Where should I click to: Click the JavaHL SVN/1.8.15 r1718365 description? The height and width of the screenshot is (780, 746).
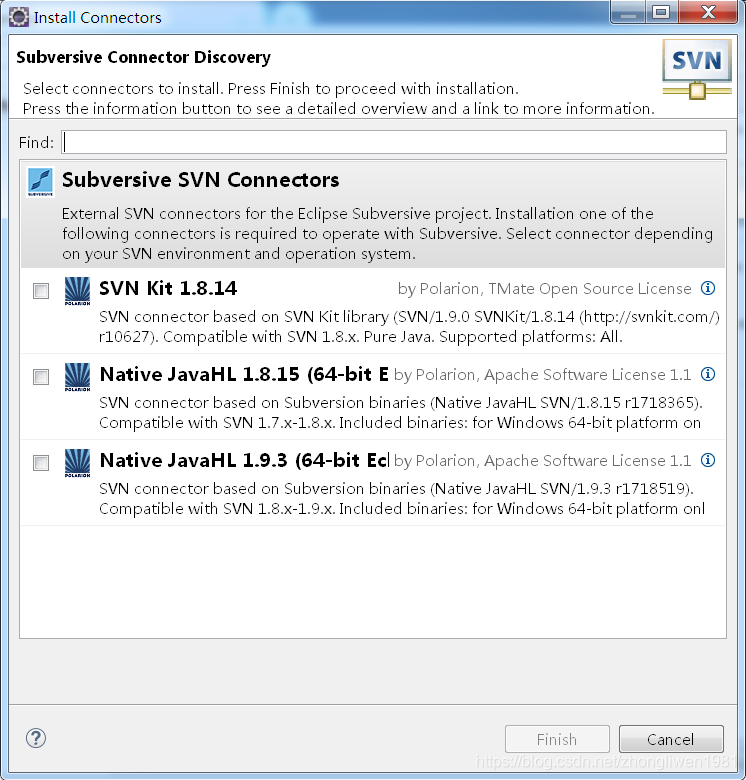400,413
